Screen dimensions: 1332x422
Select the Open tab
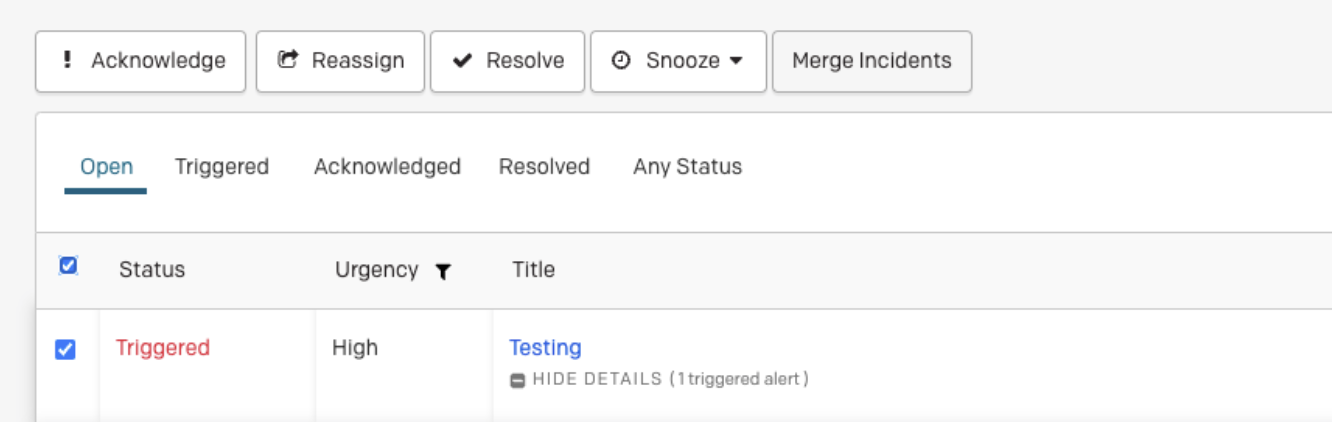click(107, 167)
